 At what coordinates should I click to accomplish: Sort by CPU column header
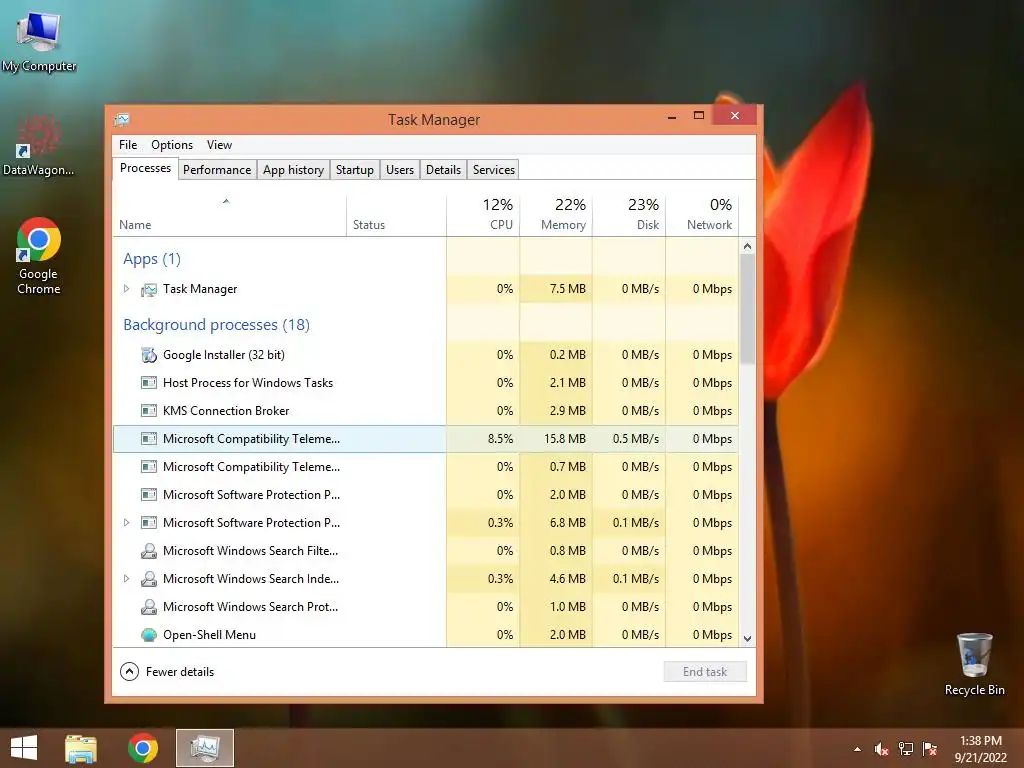pos(483,216)
